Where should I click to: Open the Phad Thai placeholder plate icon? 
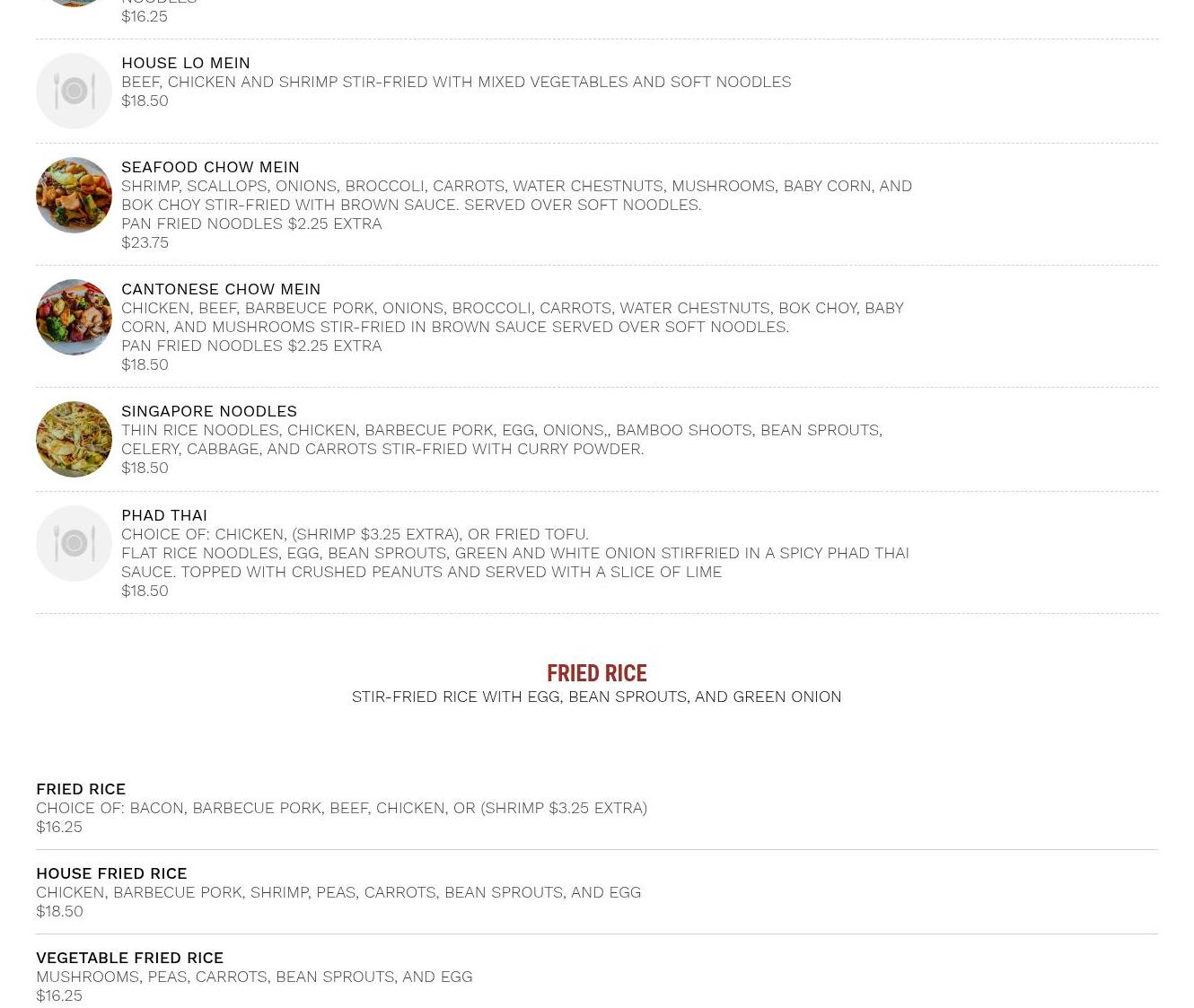click(x=74, y=543)
